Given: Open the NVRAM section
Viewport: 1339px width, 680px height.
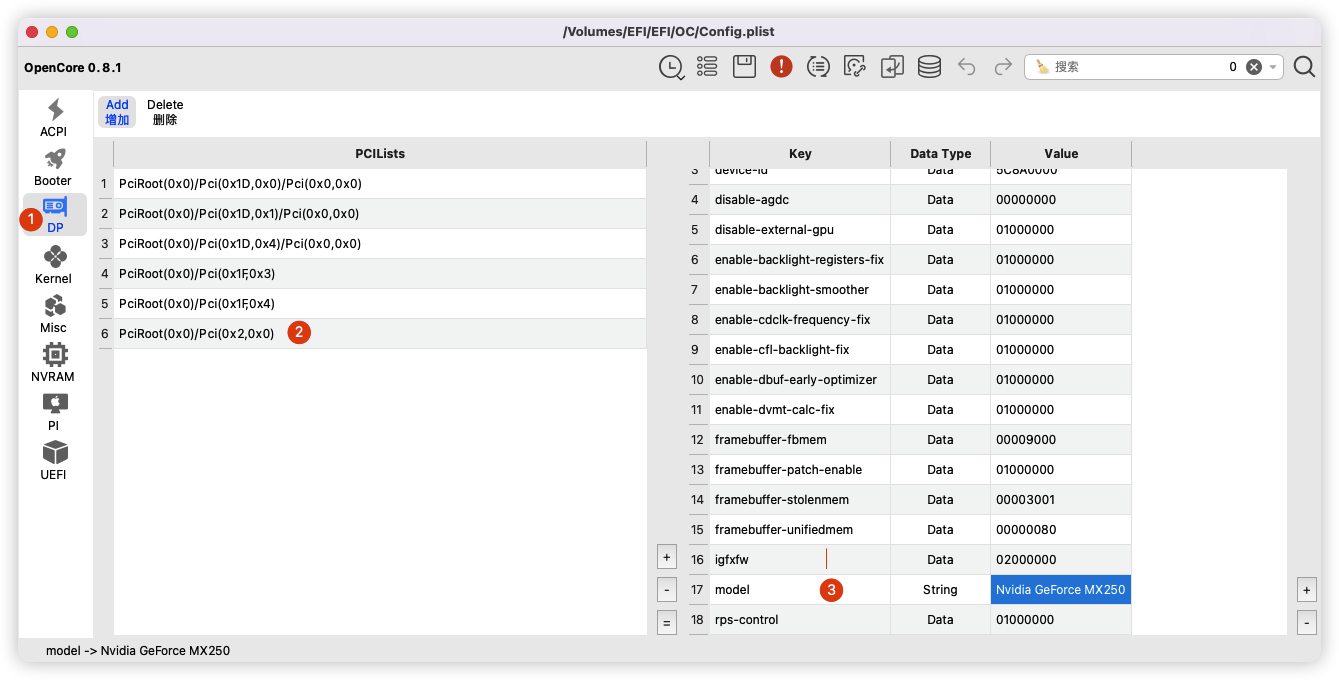Looking at the screenshot, I should click(53, 361).
